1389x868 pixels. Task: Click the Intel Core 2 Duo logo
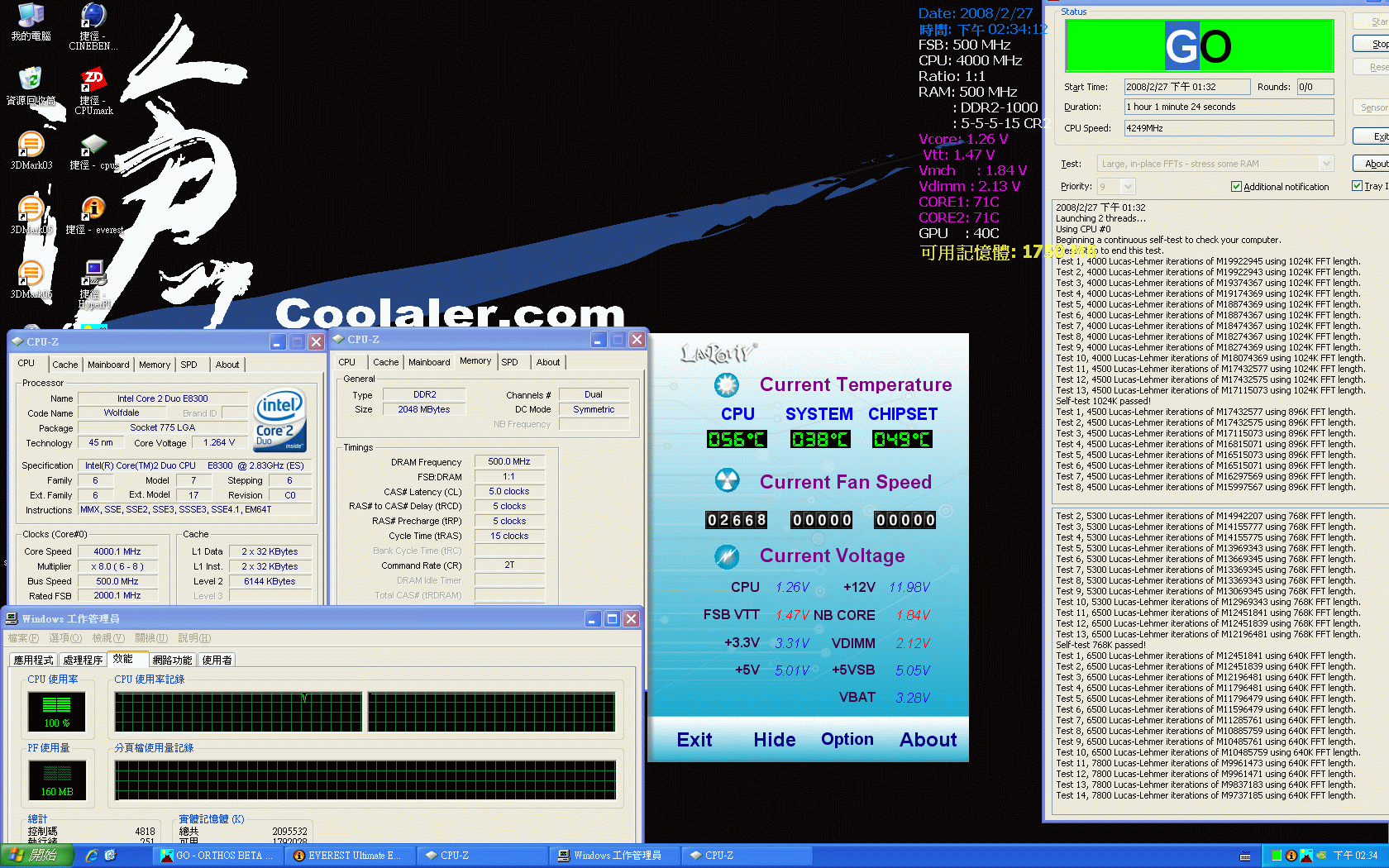(x=280, y=421)
